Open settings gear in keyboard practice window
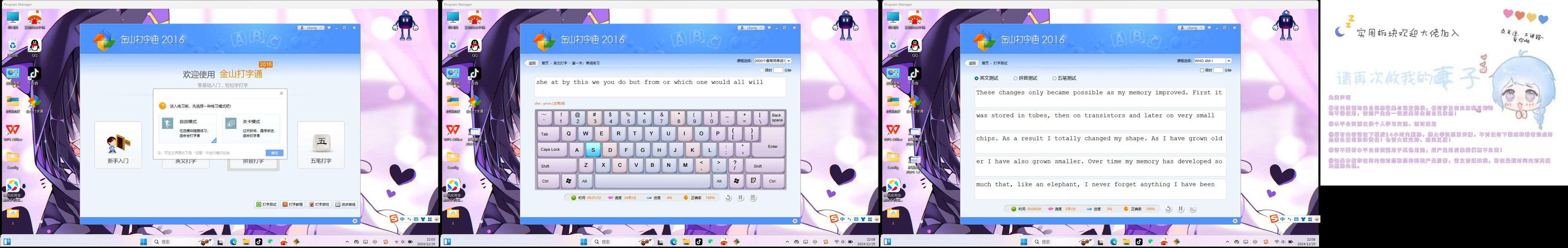This screenshot has width=1568, height=248. point(795,220)
